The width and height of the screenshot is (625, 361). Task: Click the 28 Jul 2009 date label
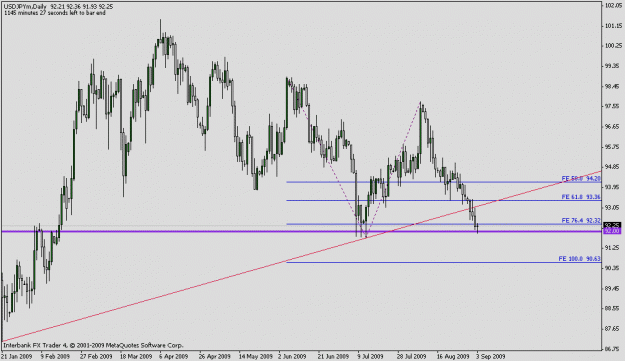coord(411,356)
